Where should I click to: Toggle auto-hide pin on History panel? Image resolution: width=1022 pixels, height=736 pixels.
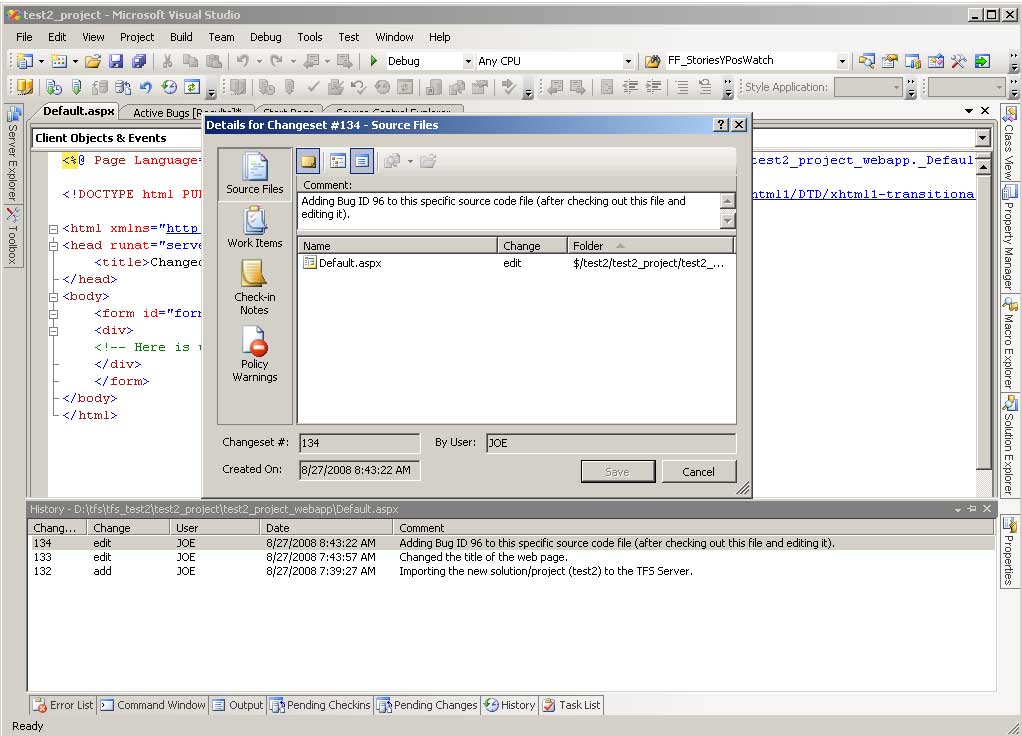(x=972, y=508)
